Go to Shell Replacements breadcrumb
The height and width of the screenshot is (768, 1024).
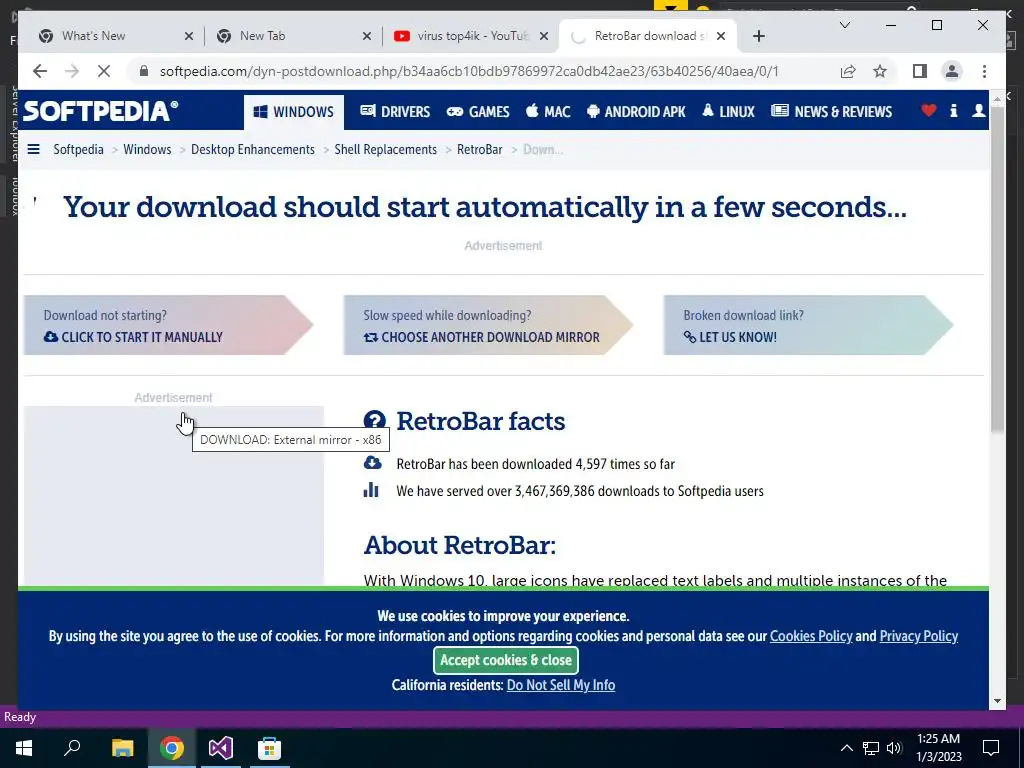[x=385, y=150]
